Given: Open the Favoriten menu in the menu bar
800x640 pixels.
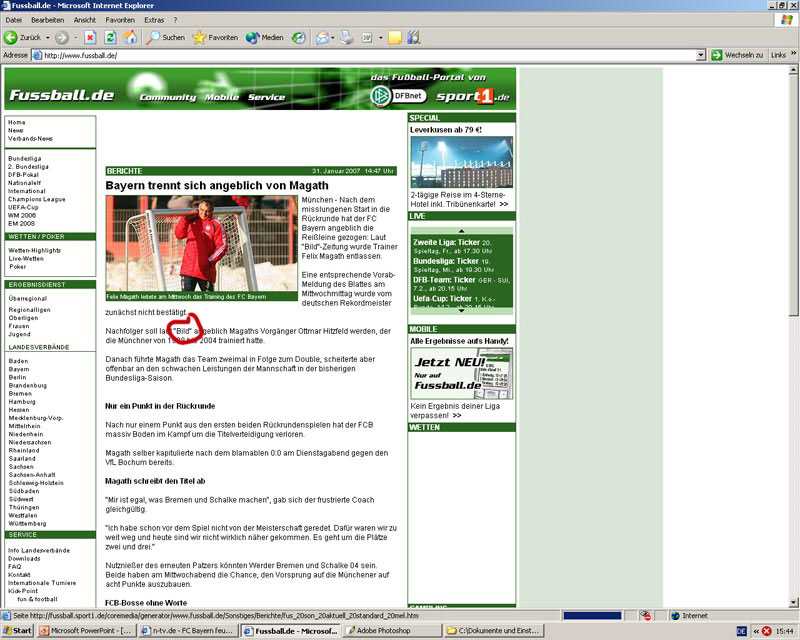Looking at the screenshot, I should pos(120,20).
